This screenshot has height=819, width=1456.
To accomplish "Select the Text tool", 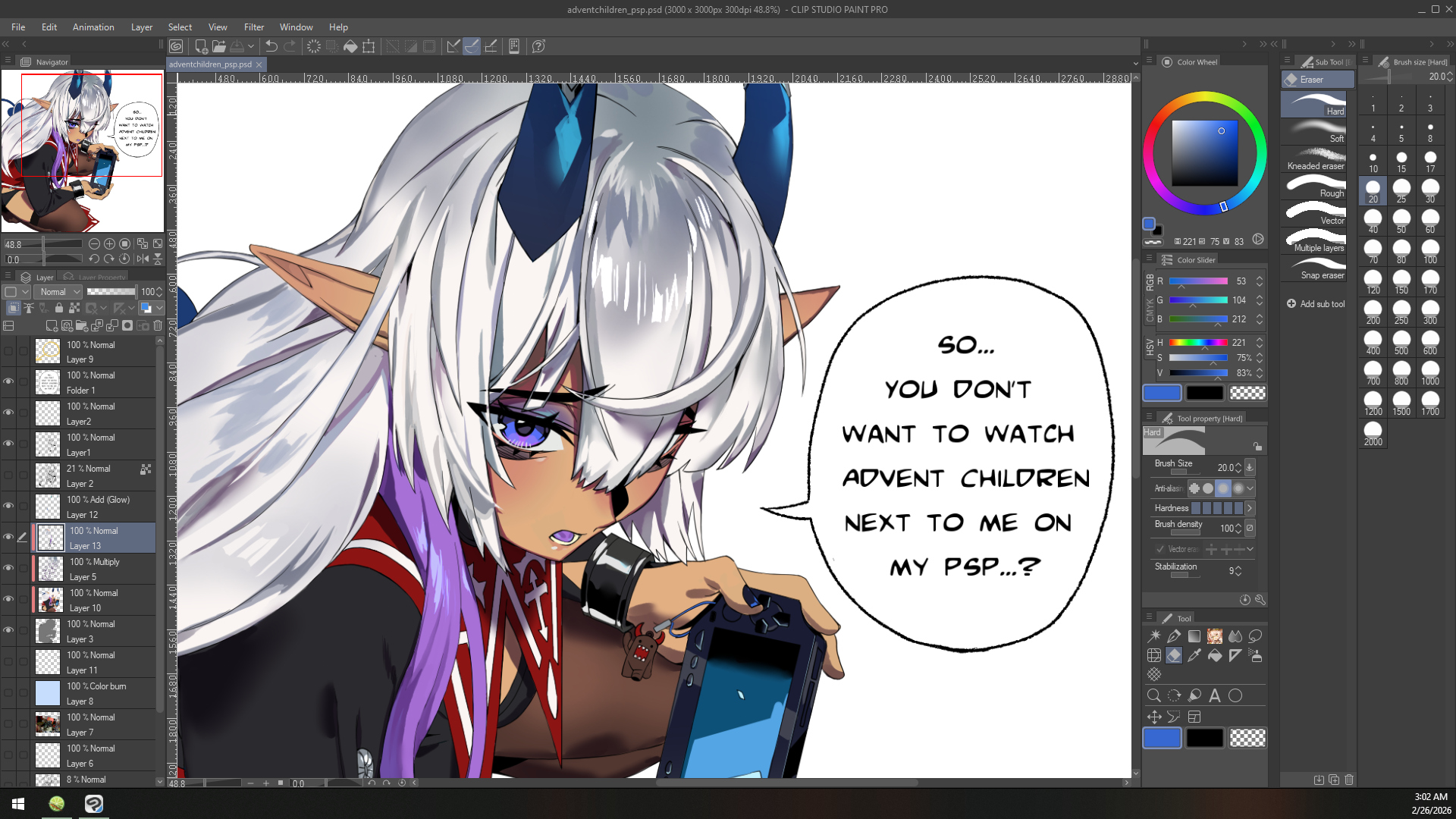I will point(1215,695).
